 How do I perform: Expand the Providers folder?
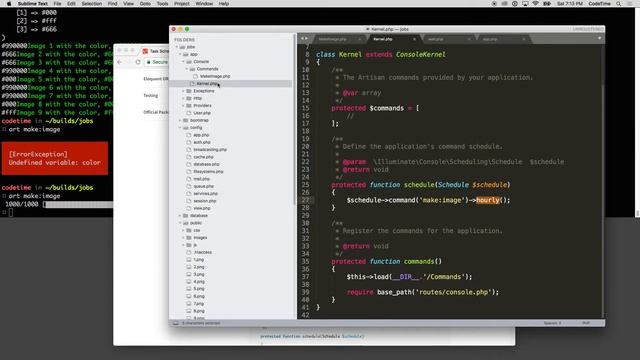coord(183,106)
